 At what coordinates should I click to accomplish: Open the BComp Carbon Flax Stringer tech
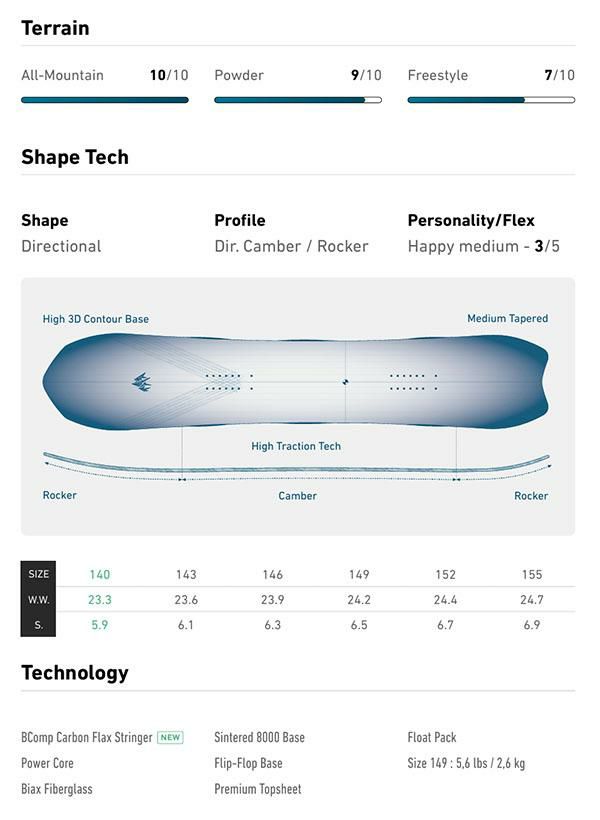87,738
